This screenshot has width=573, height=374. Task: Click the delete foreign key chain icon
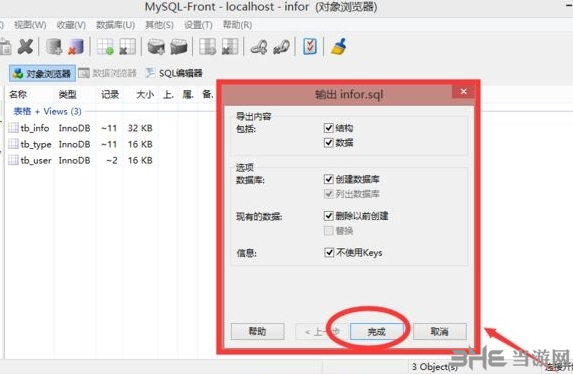click(281, 47)
